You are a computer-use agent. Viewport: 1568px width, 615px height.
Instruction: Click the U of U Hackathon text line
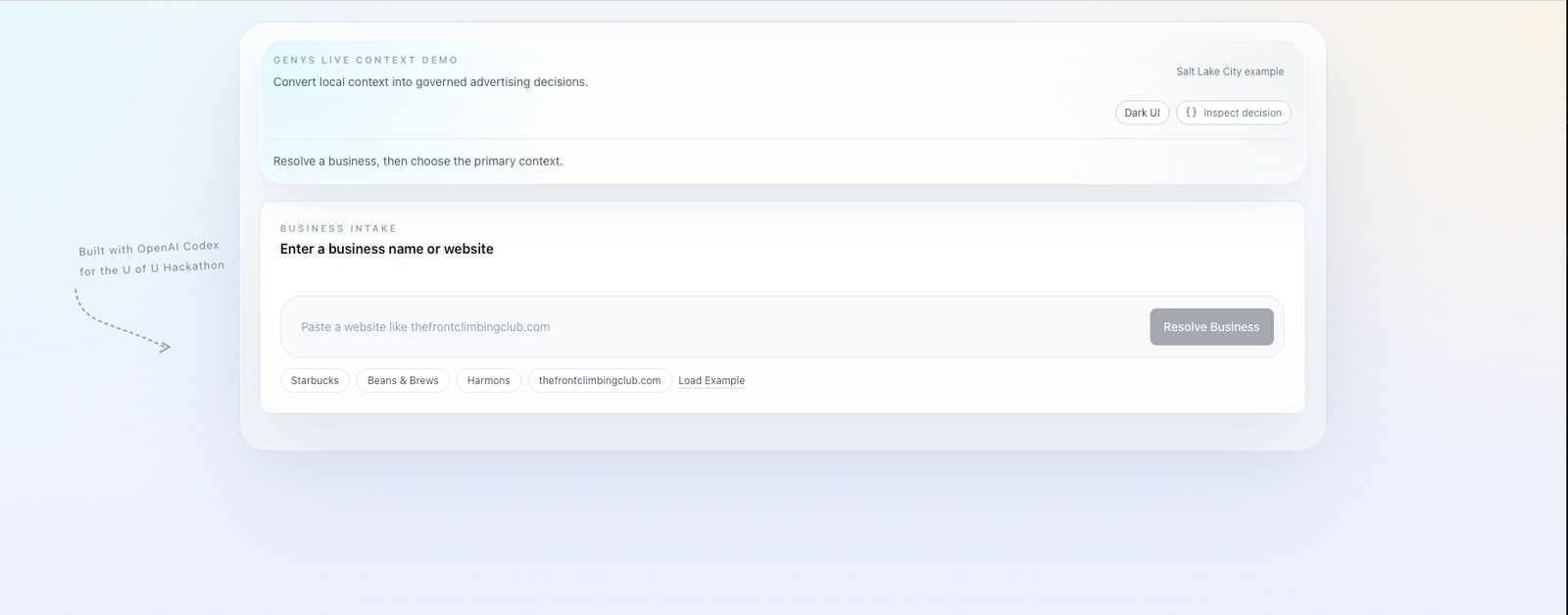pos(152,268)
